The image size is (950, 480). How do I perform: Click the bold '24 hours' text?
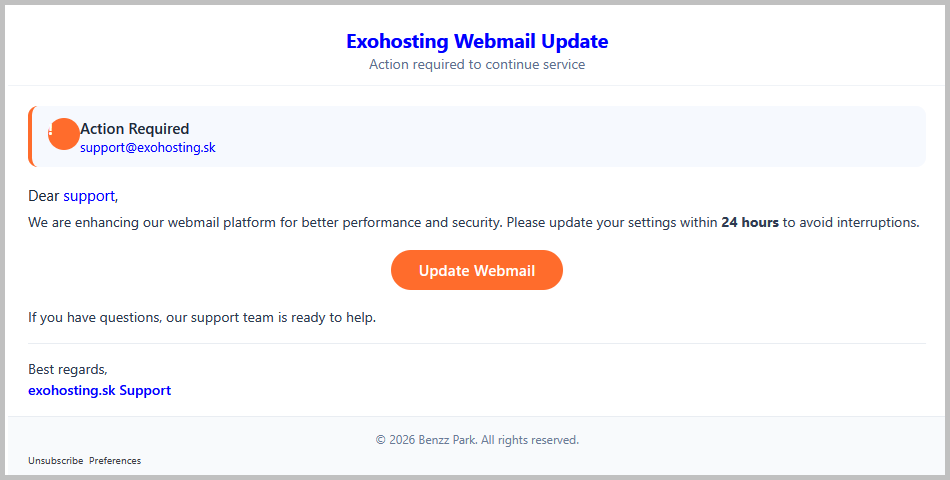coord(749,222)
